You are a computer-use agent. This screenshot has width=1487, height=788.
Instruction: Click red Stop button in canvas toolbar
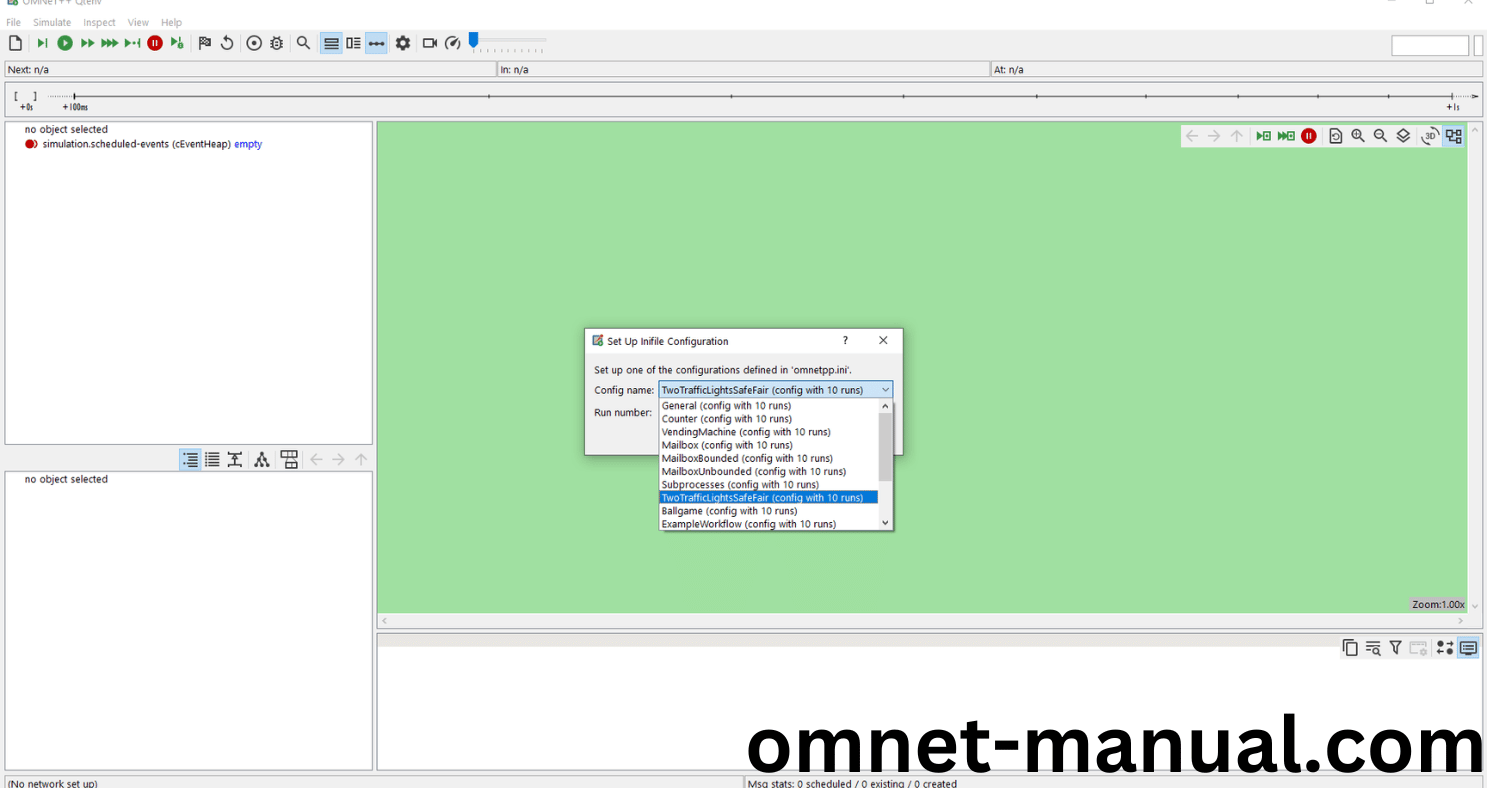[1309, 136]
